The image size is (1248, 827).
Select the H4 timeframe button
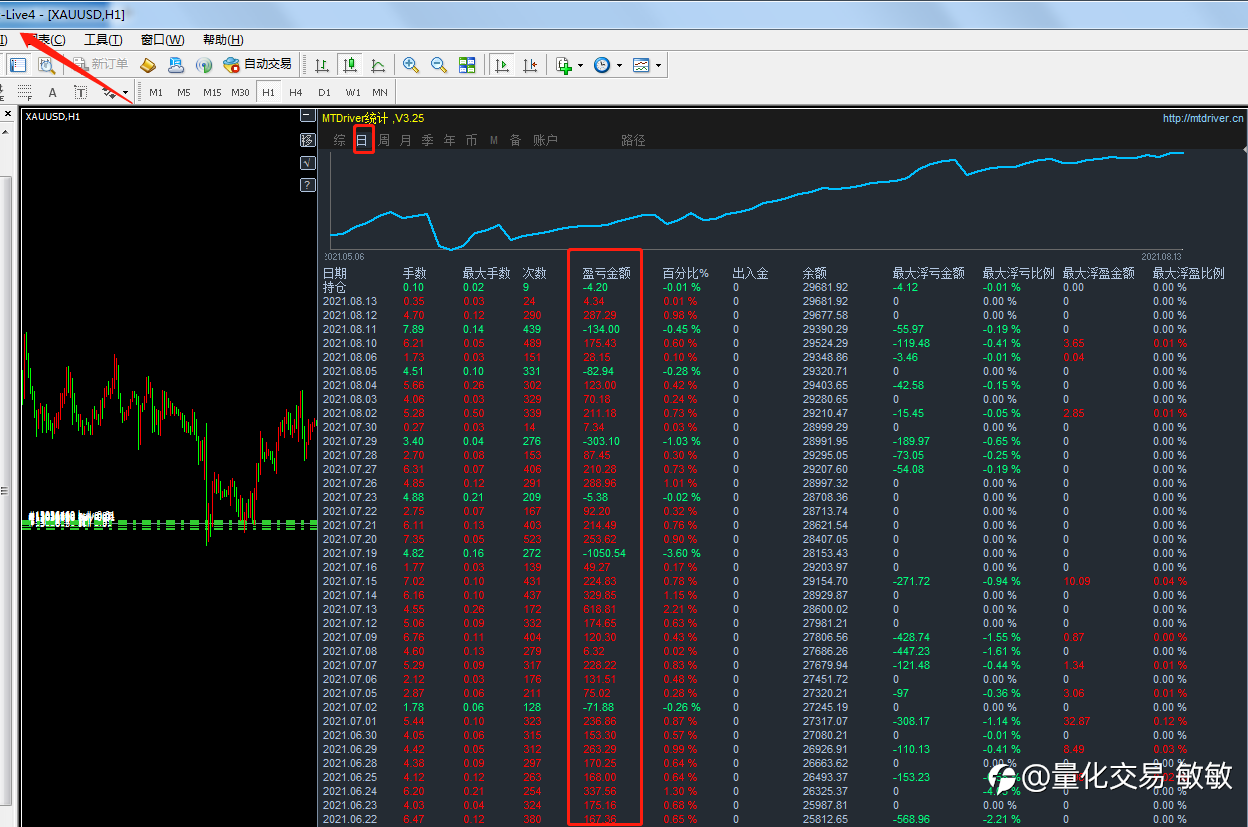[296, 93]
